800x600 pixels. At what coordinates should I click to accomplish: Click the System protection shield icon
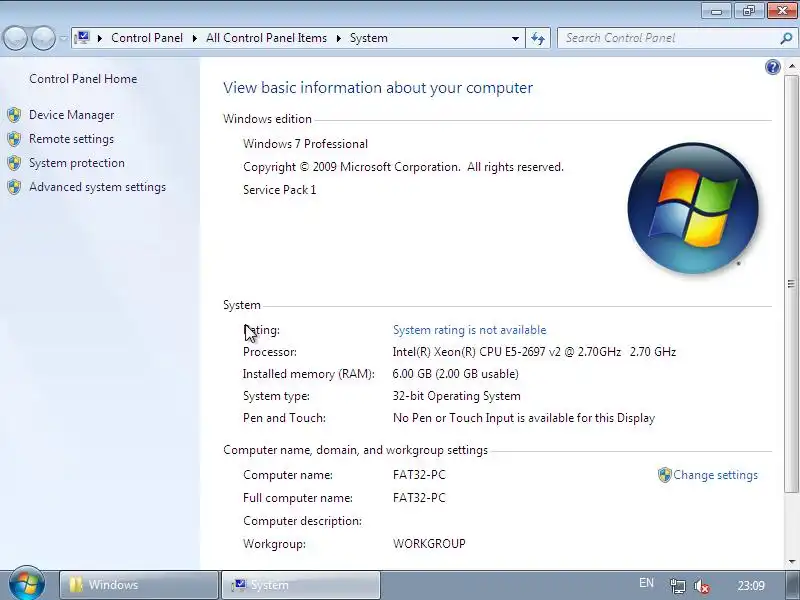[14, 163]
